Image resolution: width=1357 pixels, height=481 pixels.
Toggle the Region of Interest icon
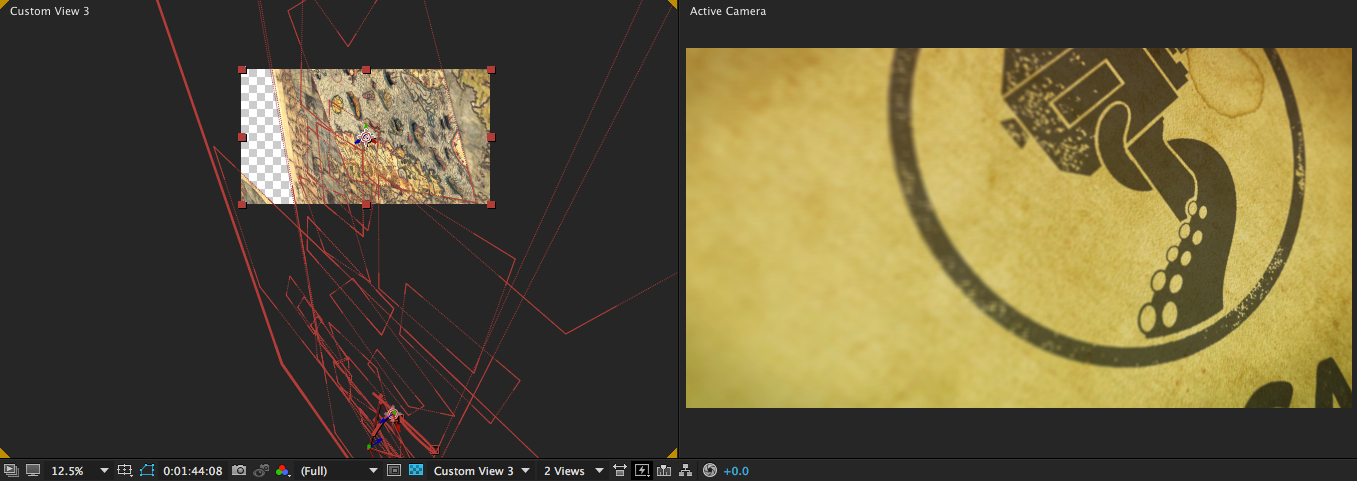(394, 470)
